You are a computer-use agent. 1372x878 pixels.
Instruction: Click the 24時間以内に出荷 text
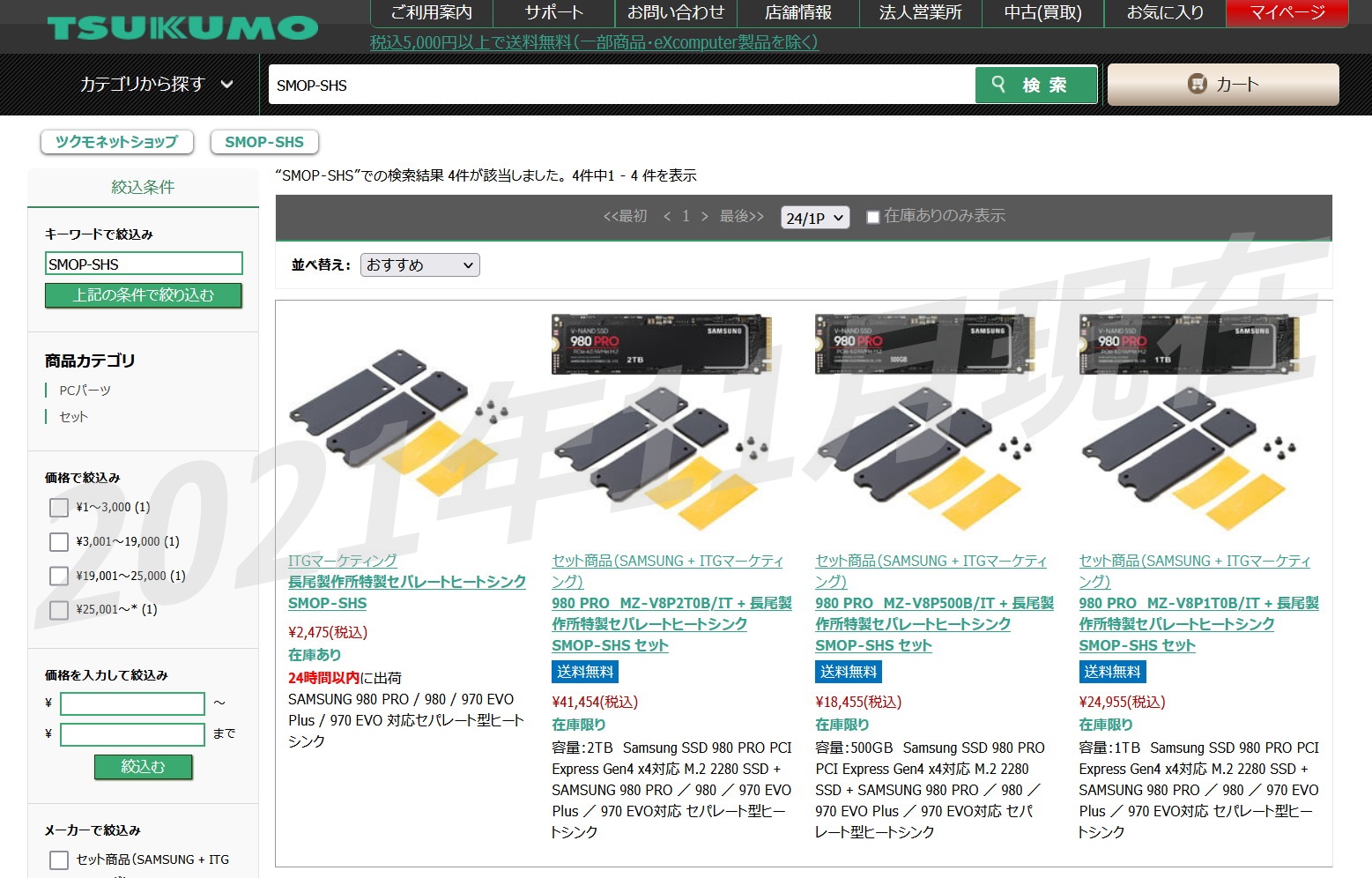click(345, 678)
